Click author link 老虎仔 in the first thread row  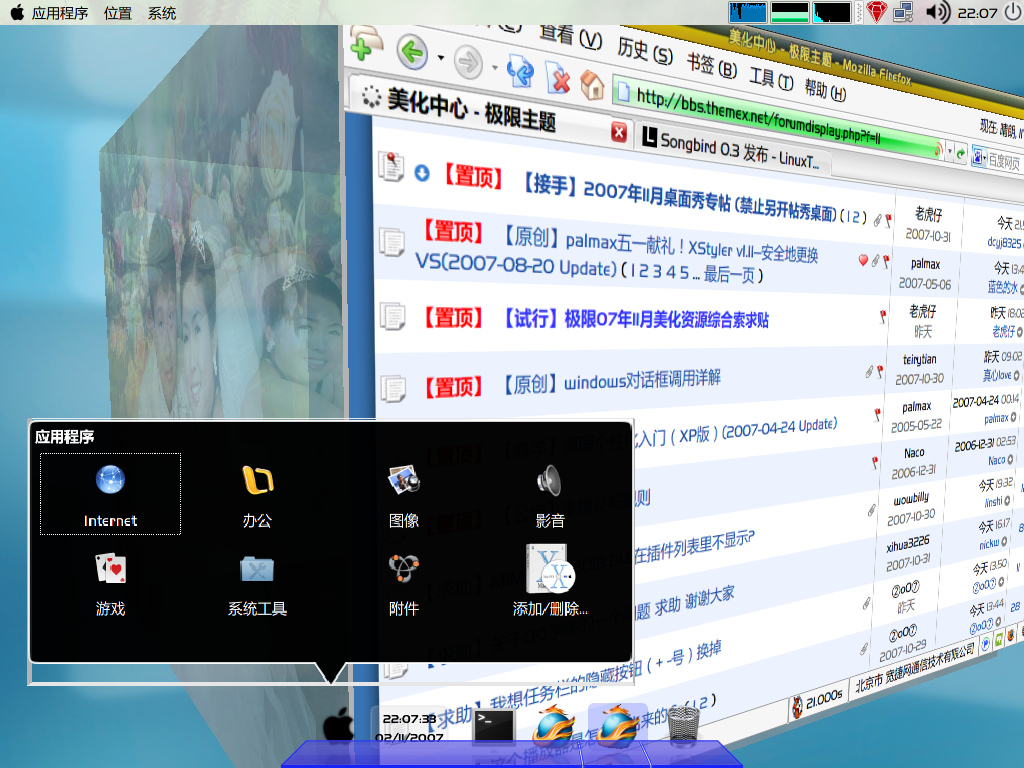[x=928, y=214]
